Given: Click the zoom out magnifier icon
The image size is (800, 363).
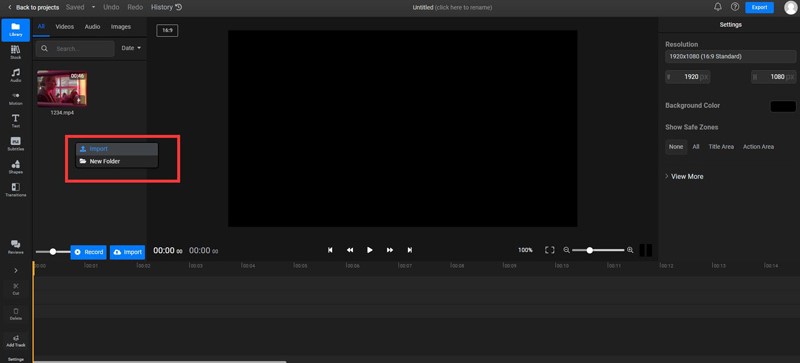Looking at the screenshot, I should [566, 250].
